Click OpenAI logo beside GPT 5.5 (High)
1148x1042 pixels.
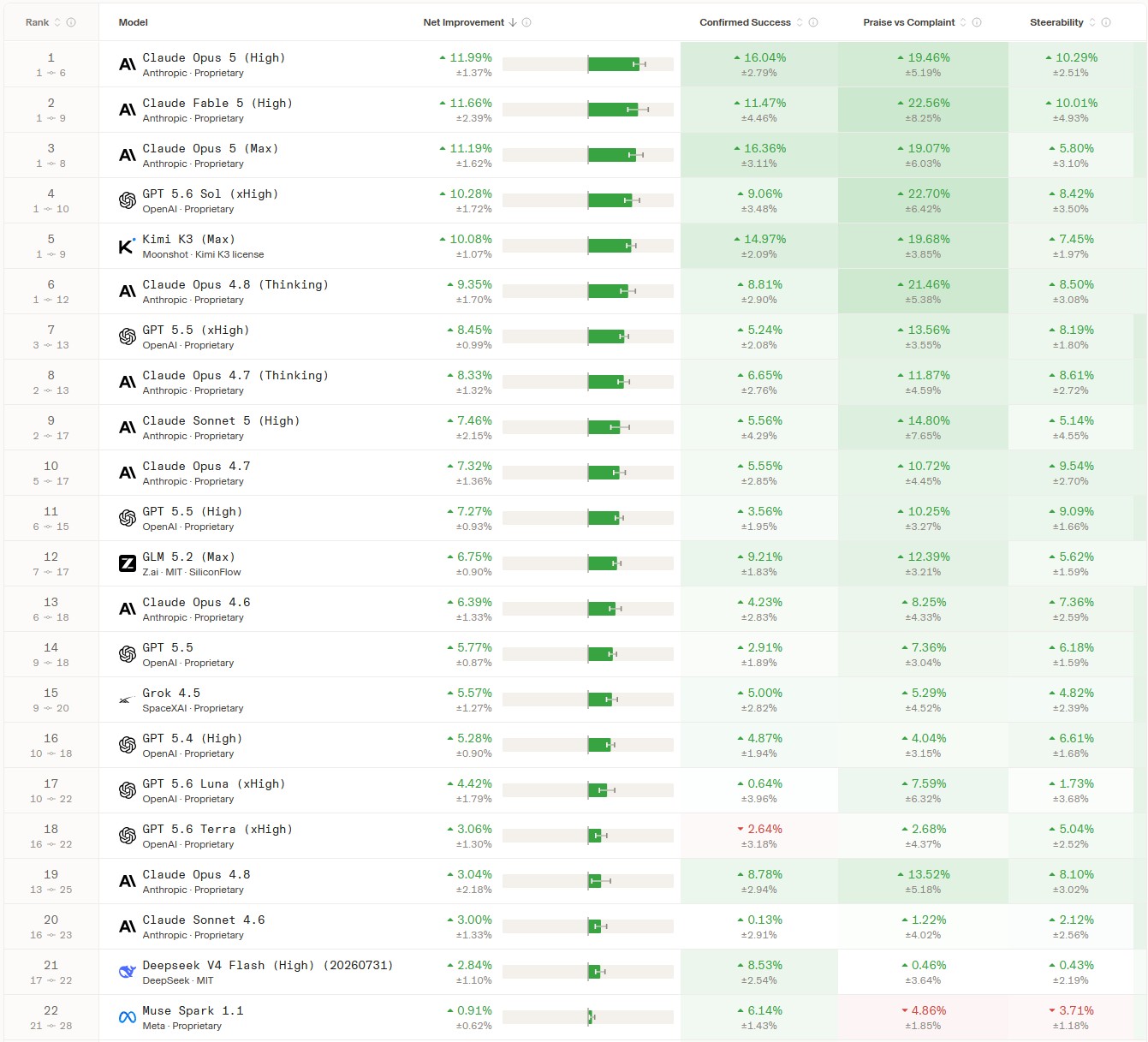(128, 518)
